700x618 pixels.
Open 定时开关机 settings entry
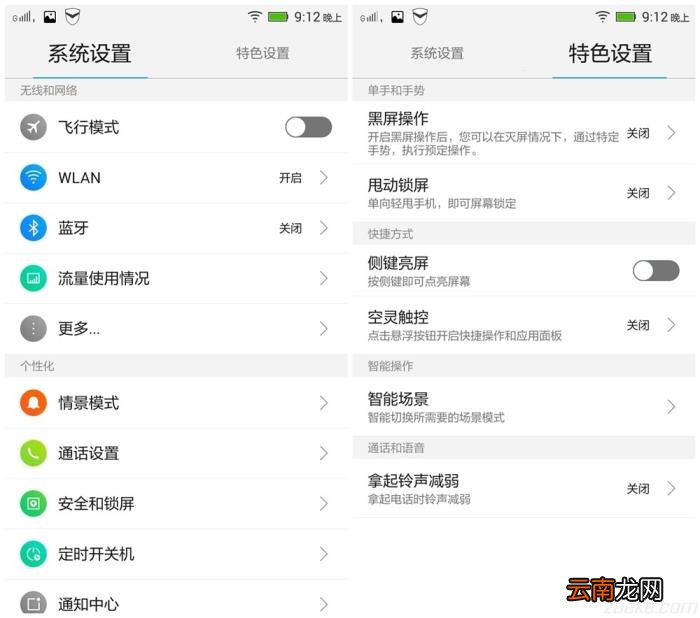click(x=176, y=554)
